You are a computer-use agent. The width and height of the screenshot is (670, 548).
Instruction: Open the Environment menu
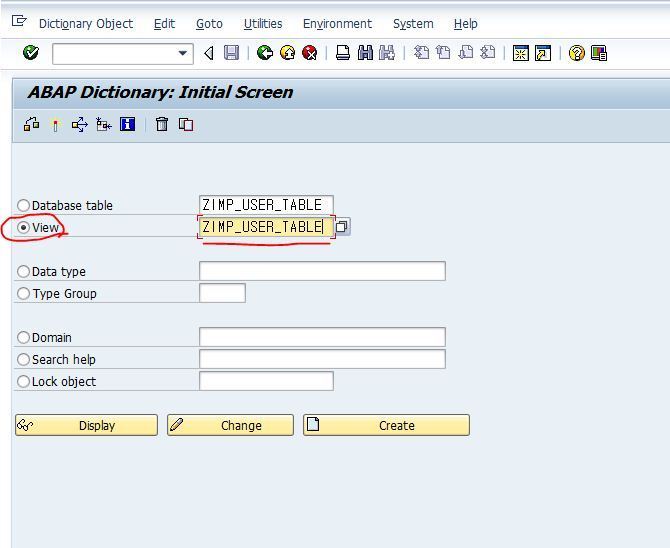[337, 24]
